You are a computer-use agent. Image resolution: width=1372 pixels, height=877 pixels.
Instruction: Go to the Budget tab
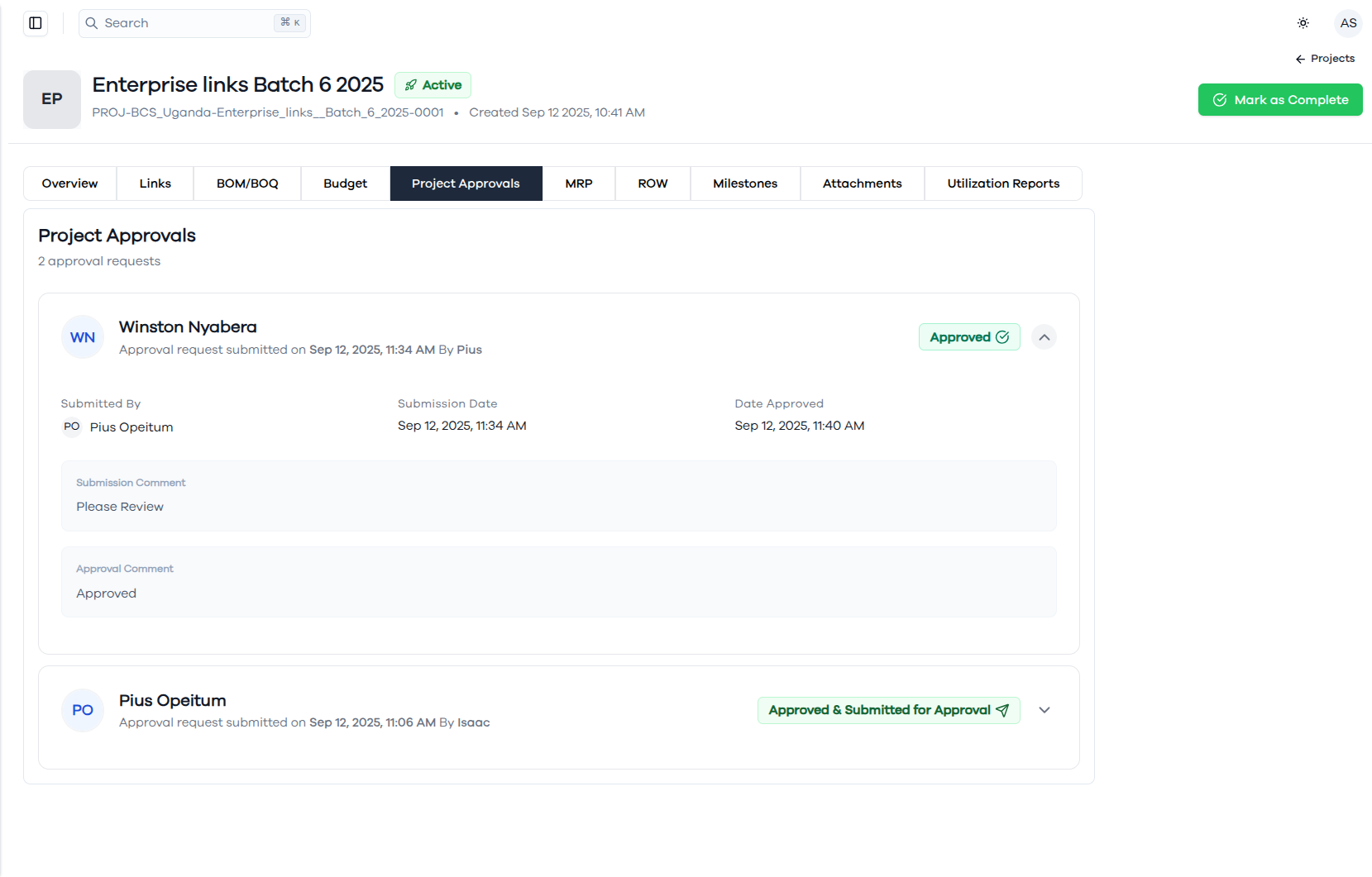(346, 184)
